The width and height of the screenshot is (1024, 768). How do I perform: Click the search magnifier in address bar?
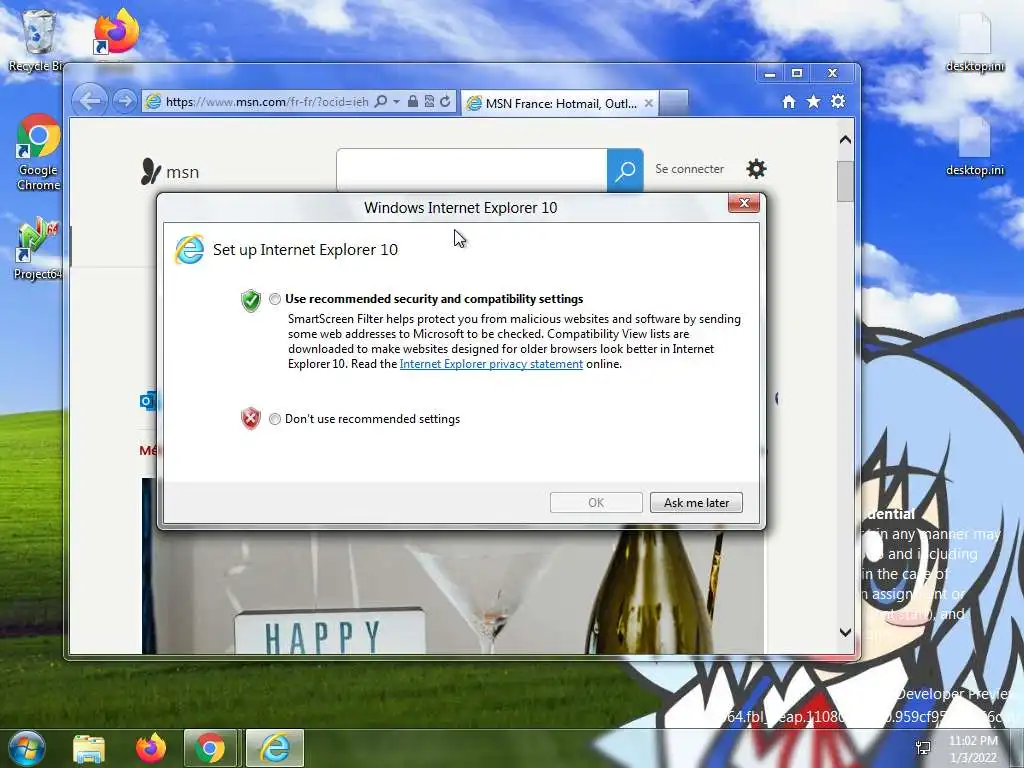(x=381, y=101)
